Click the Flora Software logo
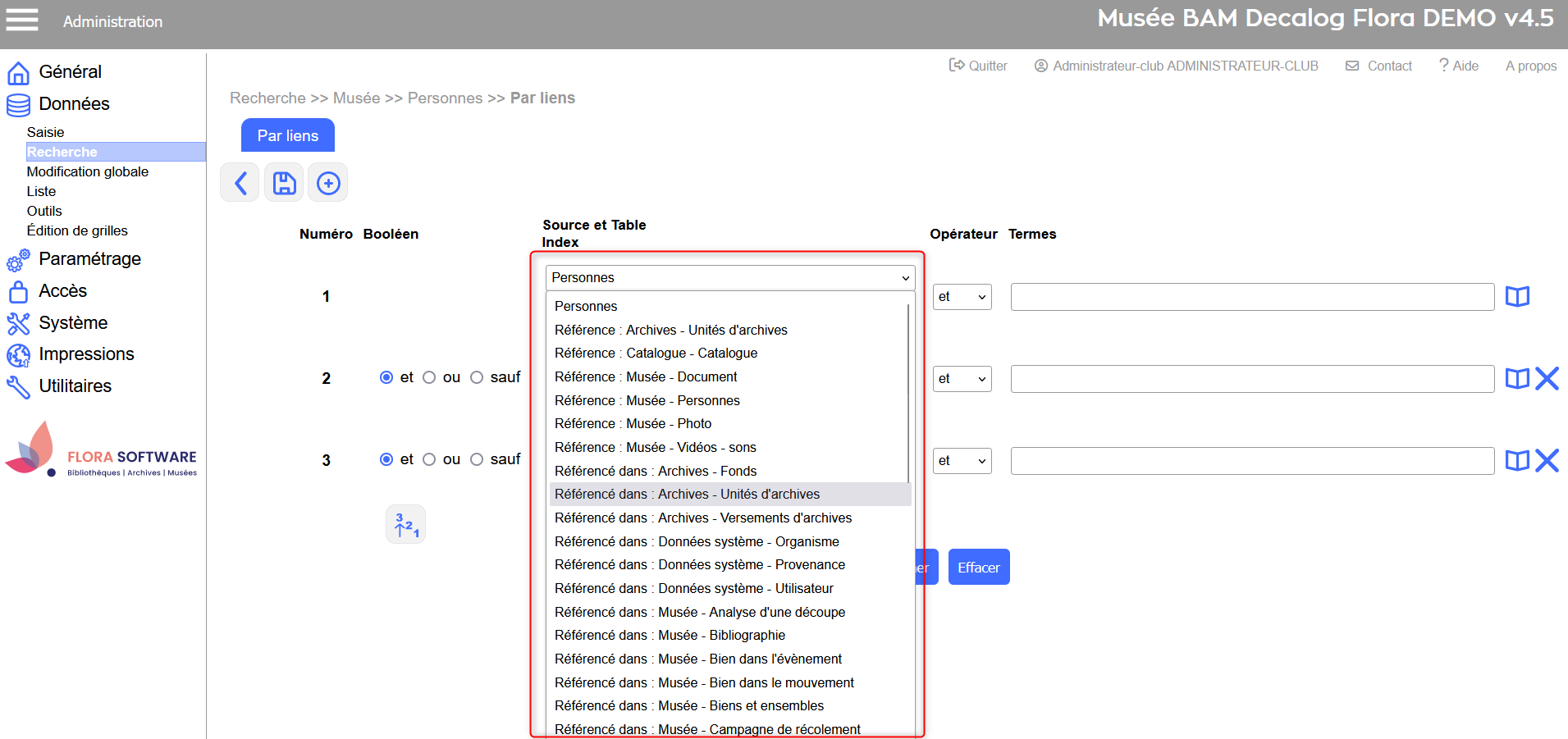This screenshot has height=739, width=1568. (x=101, y=449)
